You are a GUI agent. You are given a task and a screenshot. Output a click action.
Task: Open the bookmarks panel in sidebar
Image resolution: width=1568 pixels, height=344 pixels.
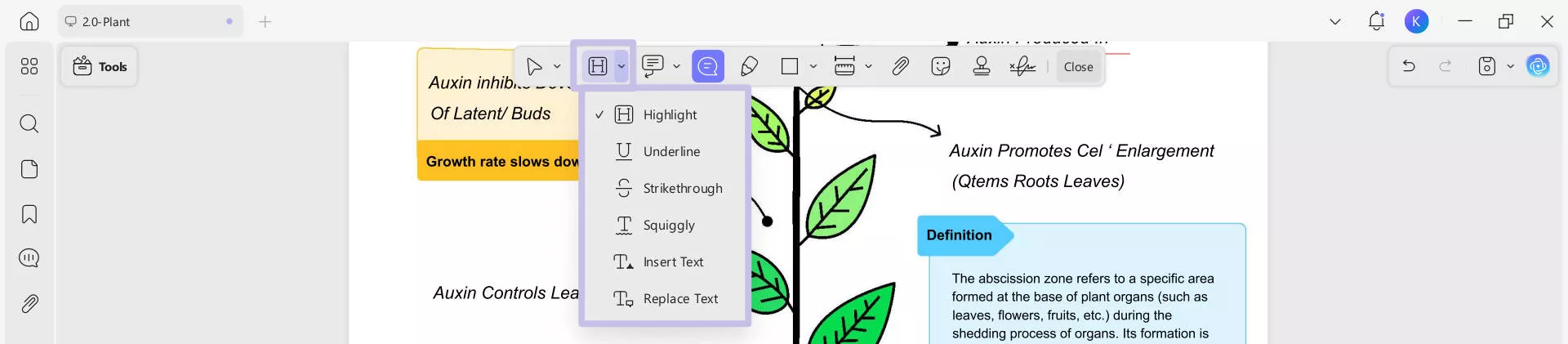pyautogui.click(x=29, y=214)
